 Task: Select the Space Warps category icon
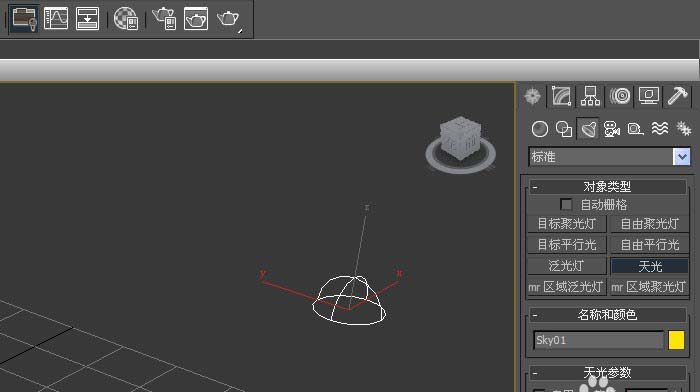(x=660, y=129)
